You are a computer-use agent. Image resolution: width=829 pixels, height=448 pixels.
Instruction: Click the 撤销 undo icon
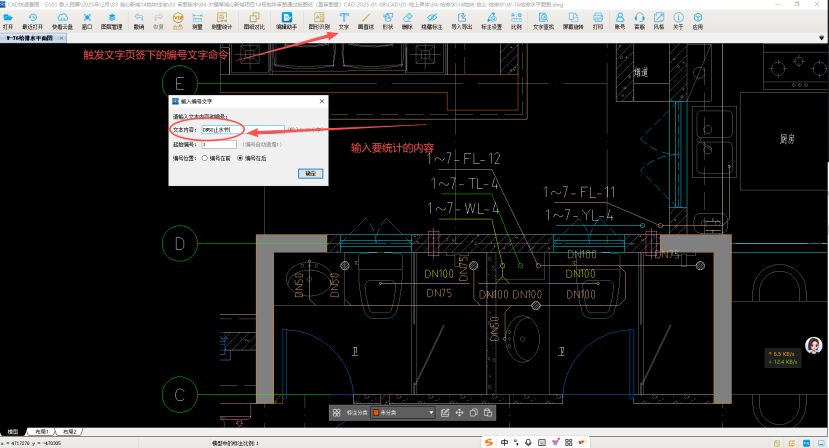click(x=139, y=21)
